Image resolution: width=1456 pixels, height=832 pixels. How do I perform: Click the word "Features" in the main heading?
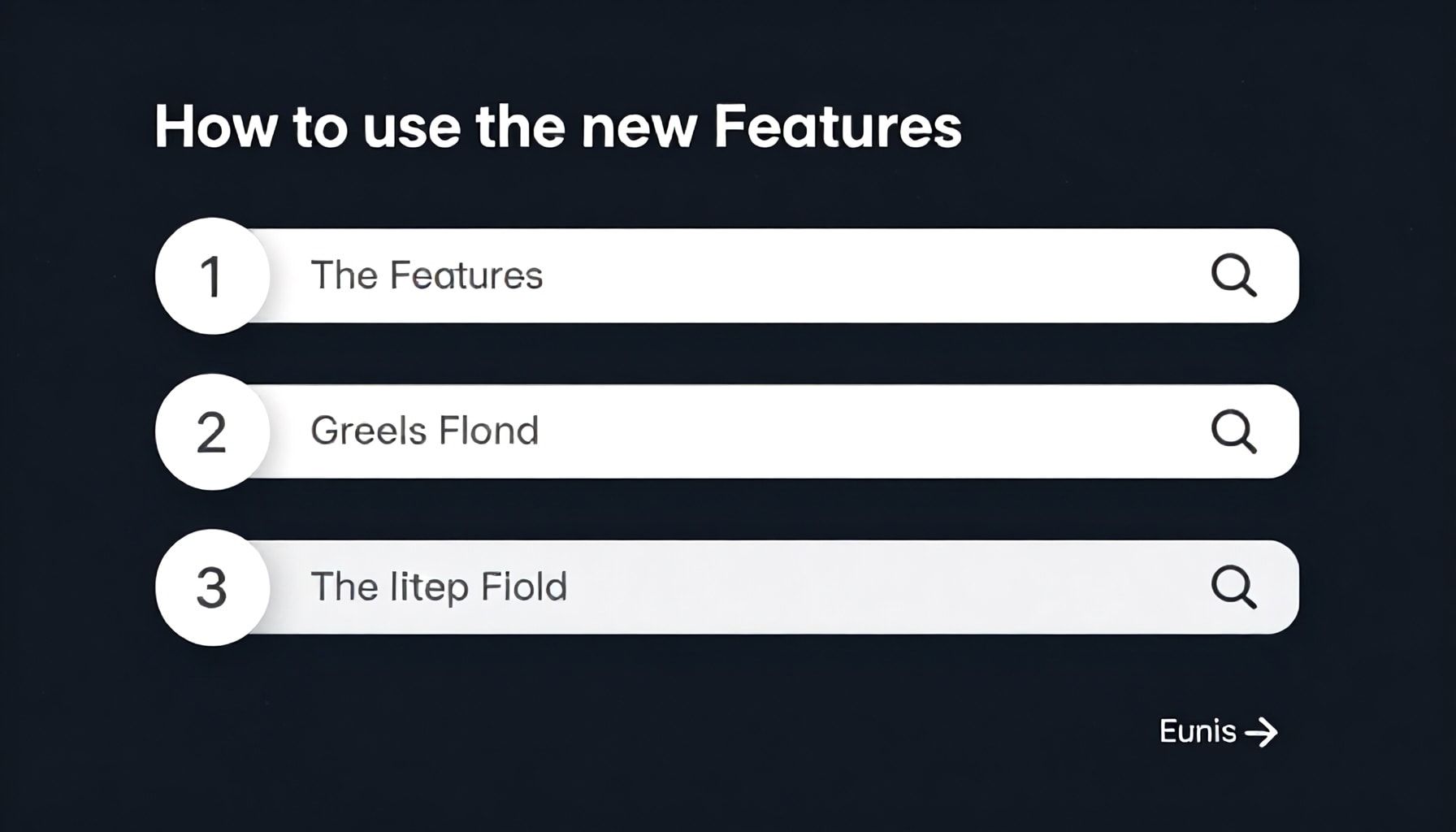pyautogui.click(x=838, y=127)
